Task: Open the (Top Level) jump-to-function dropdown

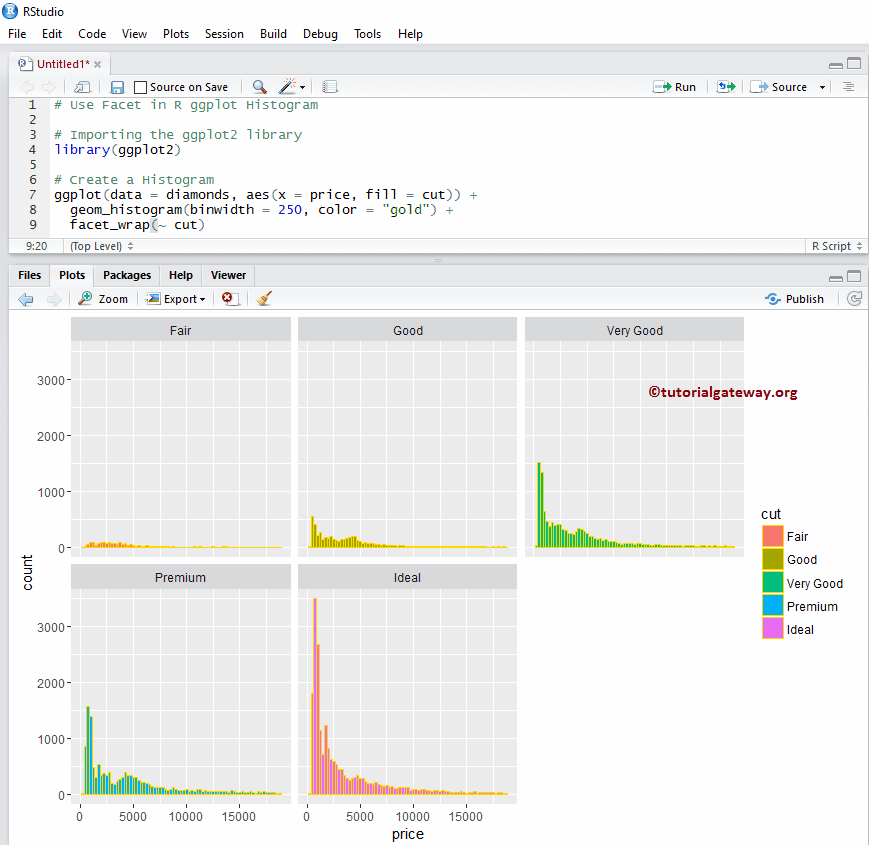Action: (x=100, y=245)
